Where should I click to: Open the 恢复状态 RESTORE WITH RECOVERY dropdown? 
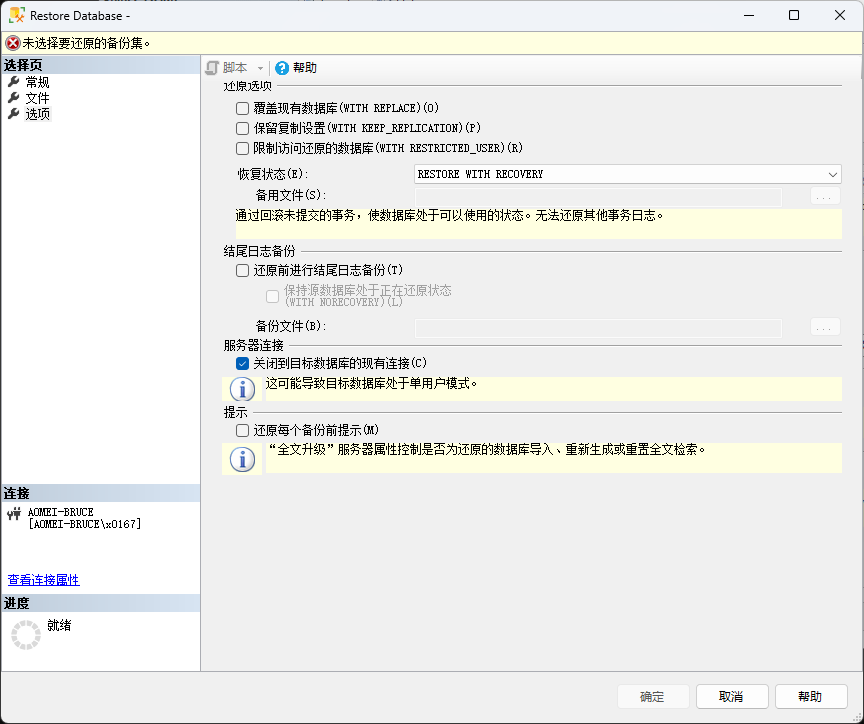click(627, 174)
